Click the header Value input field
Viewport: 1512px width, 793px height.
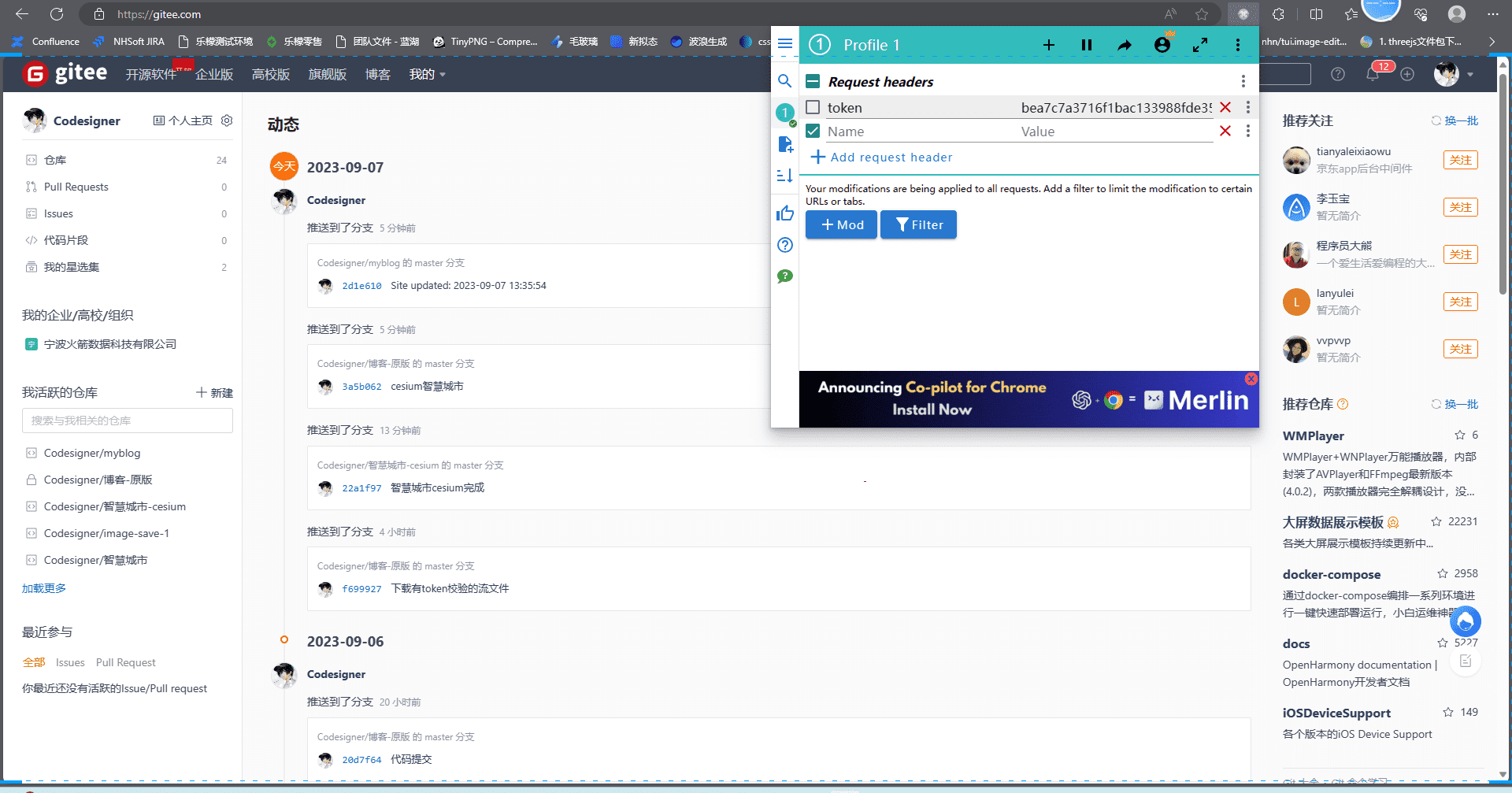[x=1116, y=132]
